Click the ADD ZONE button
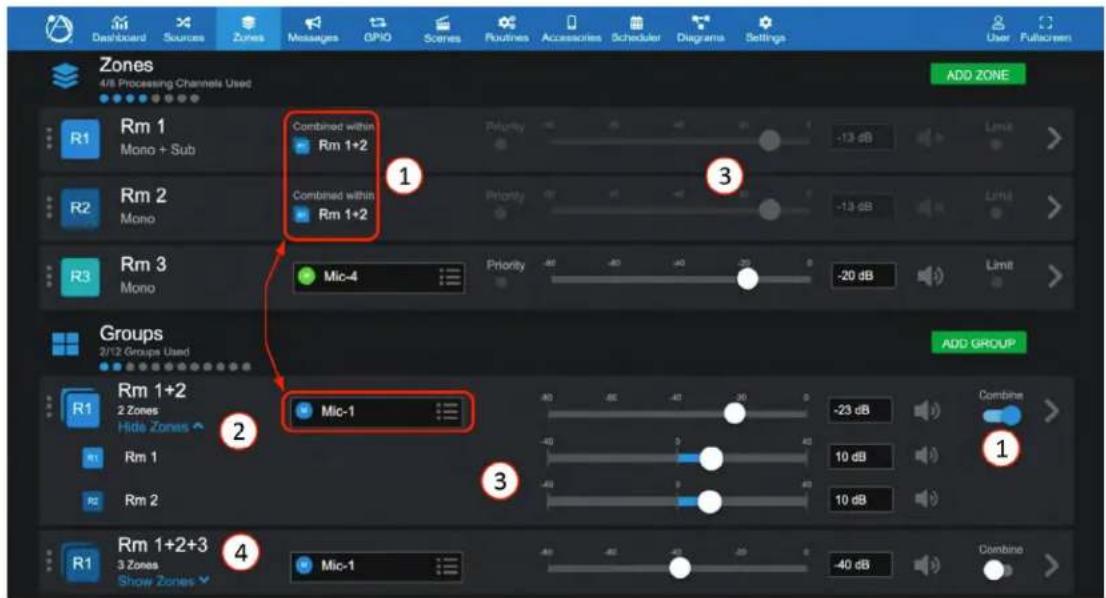The image size is (1106, 598). click(x=978, y=75)
